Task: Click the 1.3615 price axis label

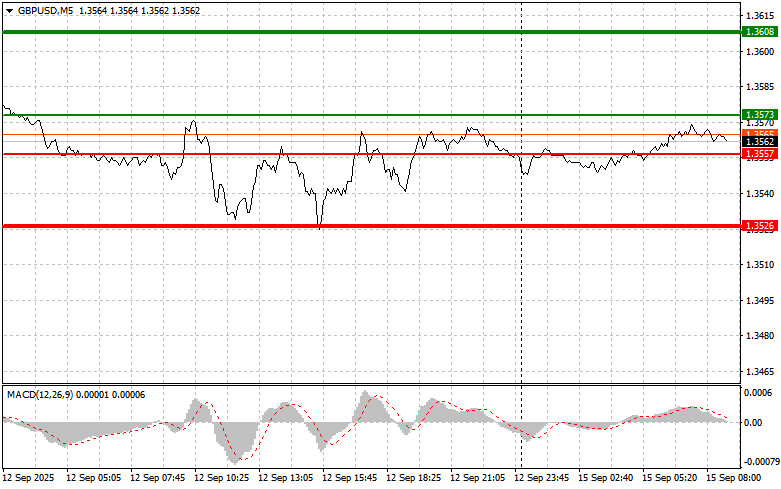Action: (759, 16)
